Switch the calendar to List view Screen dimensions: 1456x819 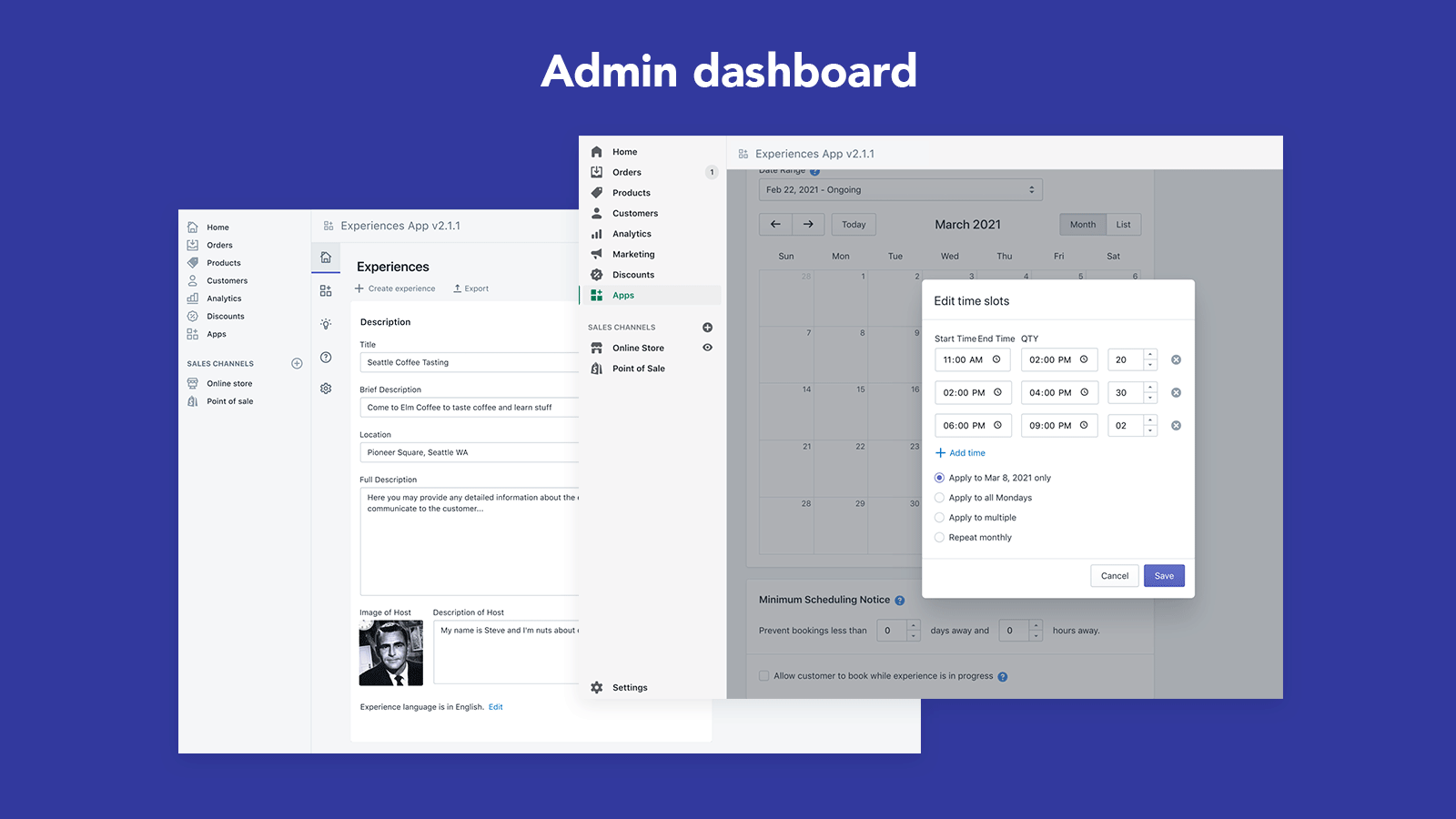coord(1123,224)
